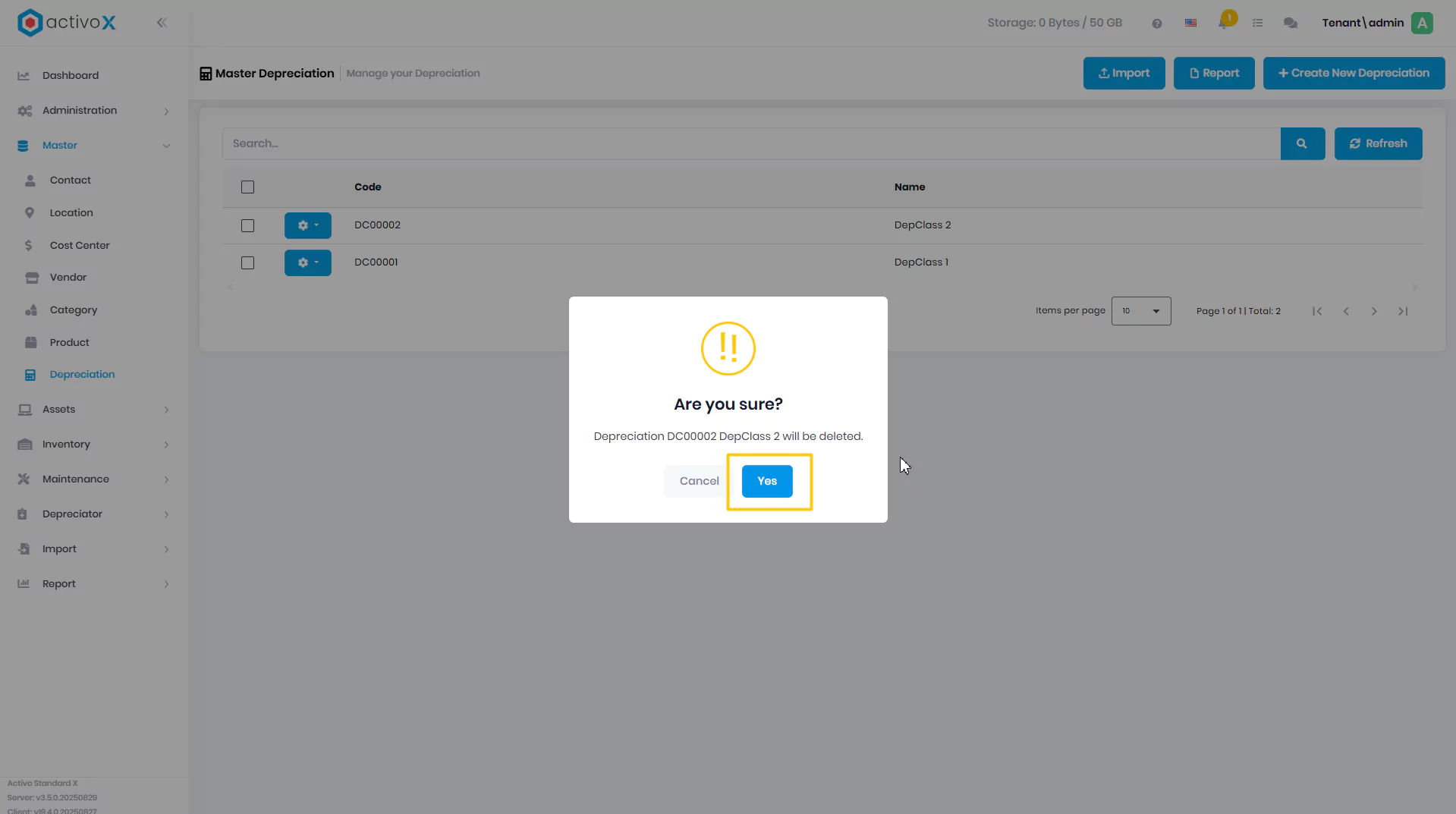Click the Import button in header
This screenshot has width=1456, height=814.
point(1124,73)
